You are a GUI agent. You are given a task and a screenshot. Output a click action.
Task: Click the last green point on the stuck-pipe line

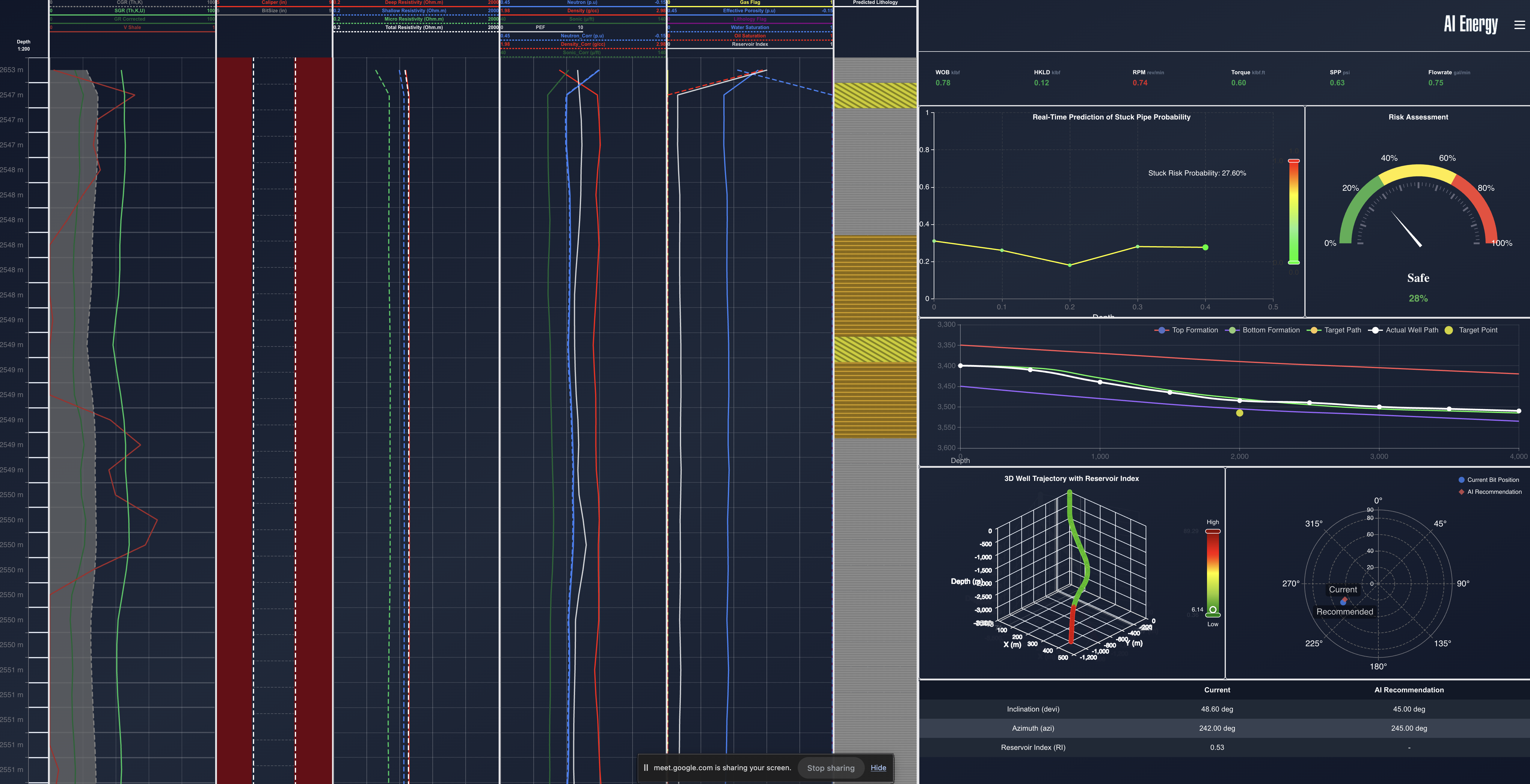point(1205,247)
